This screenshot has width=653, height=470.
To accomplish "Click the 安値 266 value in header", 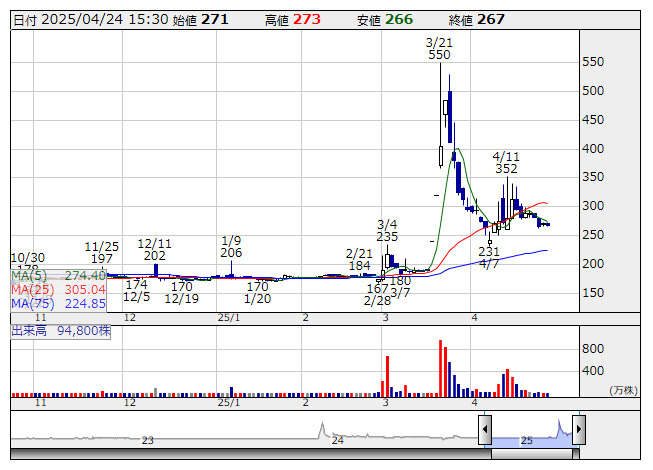I will point(397,19).
